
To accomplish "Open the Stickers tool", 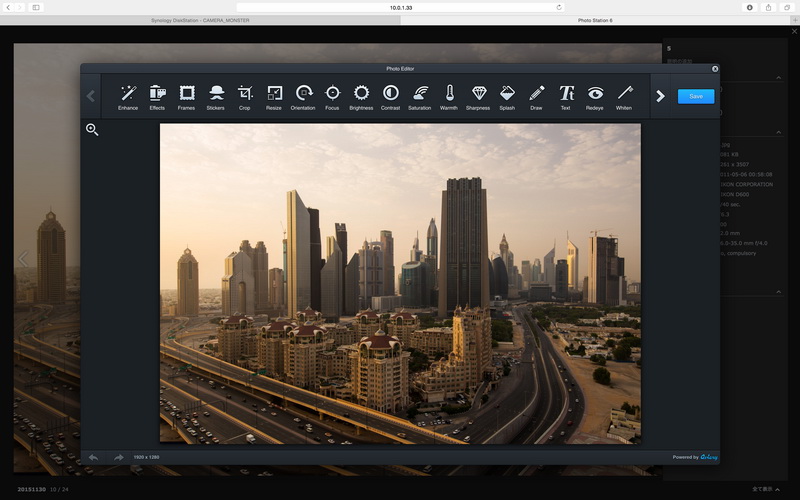I will pyautogui.click(x=215, y=97).
